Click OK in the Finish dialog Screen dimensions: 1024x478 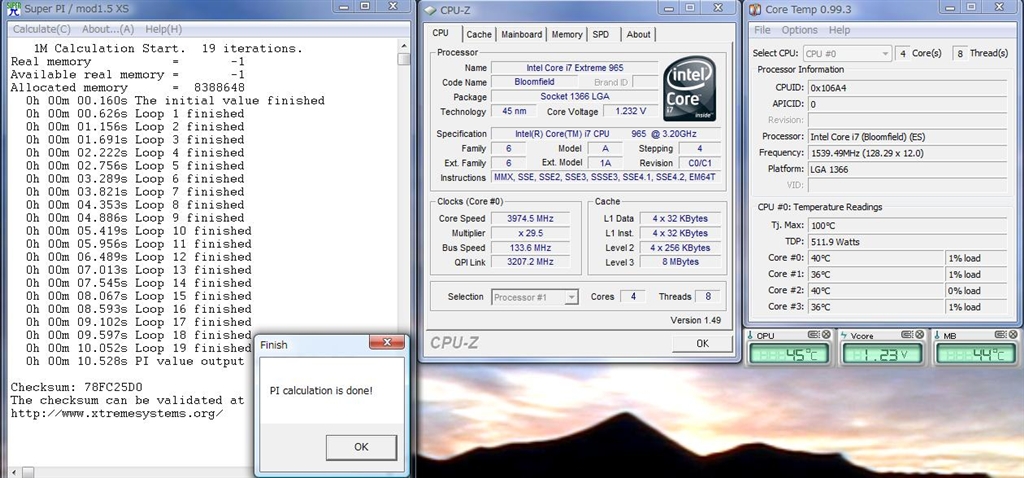click(x=361, y=447)
